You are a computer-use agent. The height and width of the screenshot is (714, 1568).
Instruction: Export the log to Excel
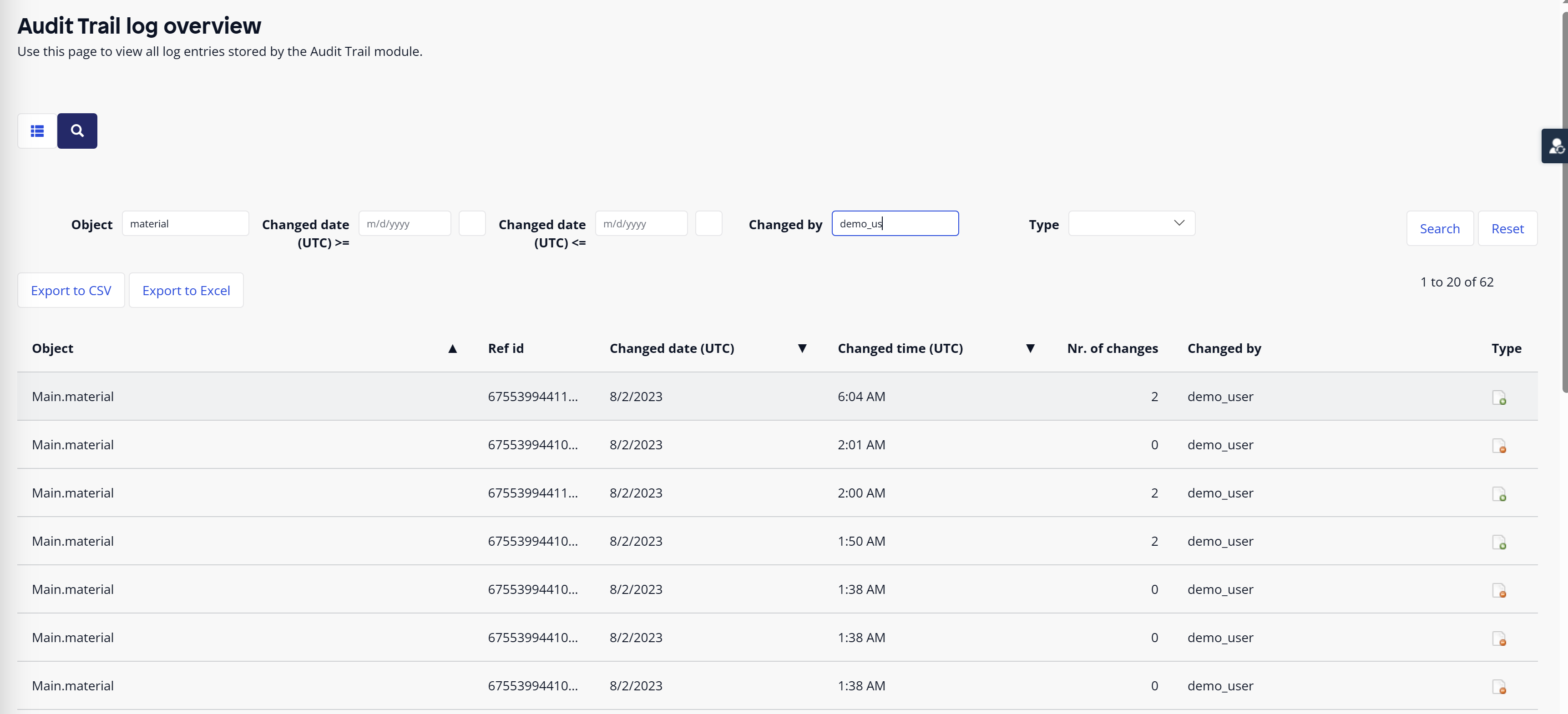pyautogui.click(x=186, y=290)
